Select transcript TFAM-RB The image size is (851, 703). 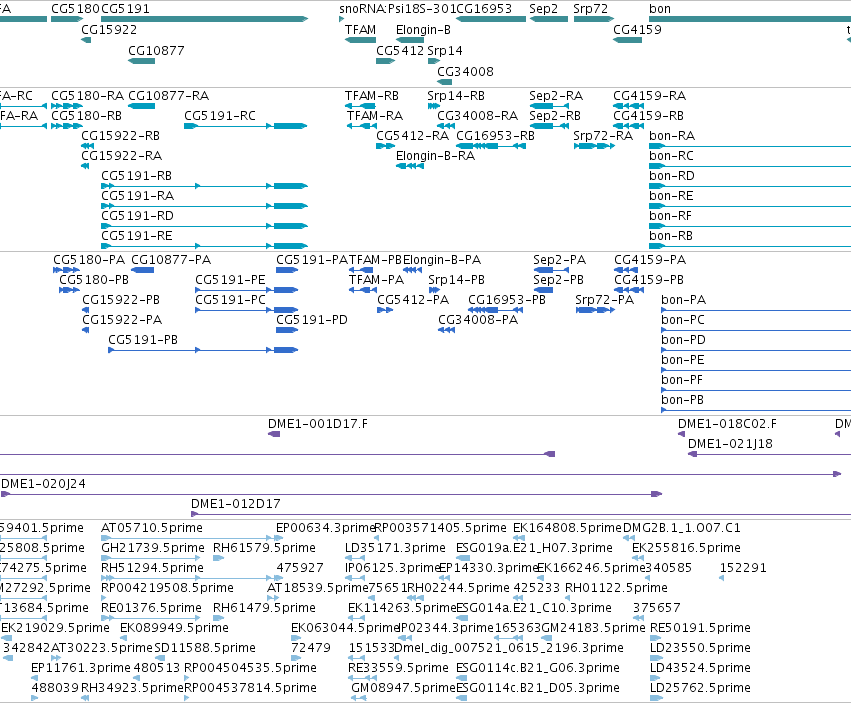[360, 106]
